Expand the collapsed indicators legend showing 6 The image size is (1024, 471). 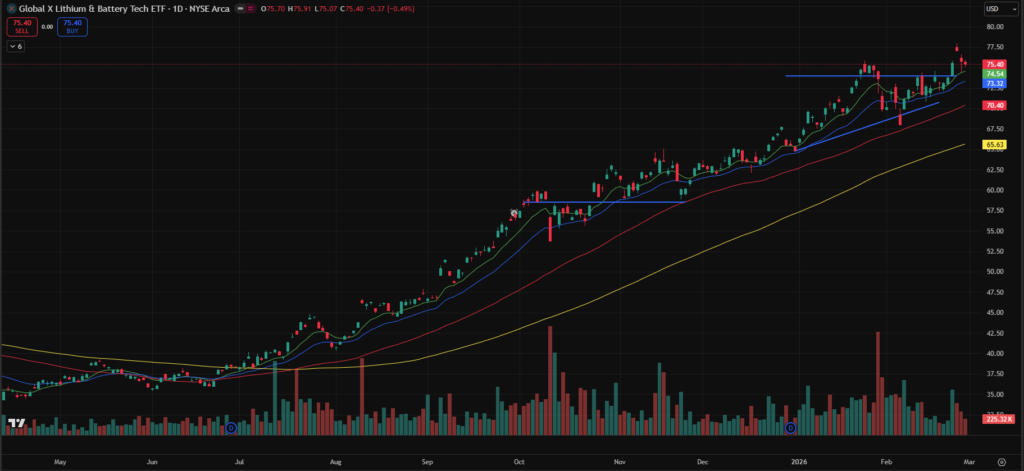pos(17,47)
